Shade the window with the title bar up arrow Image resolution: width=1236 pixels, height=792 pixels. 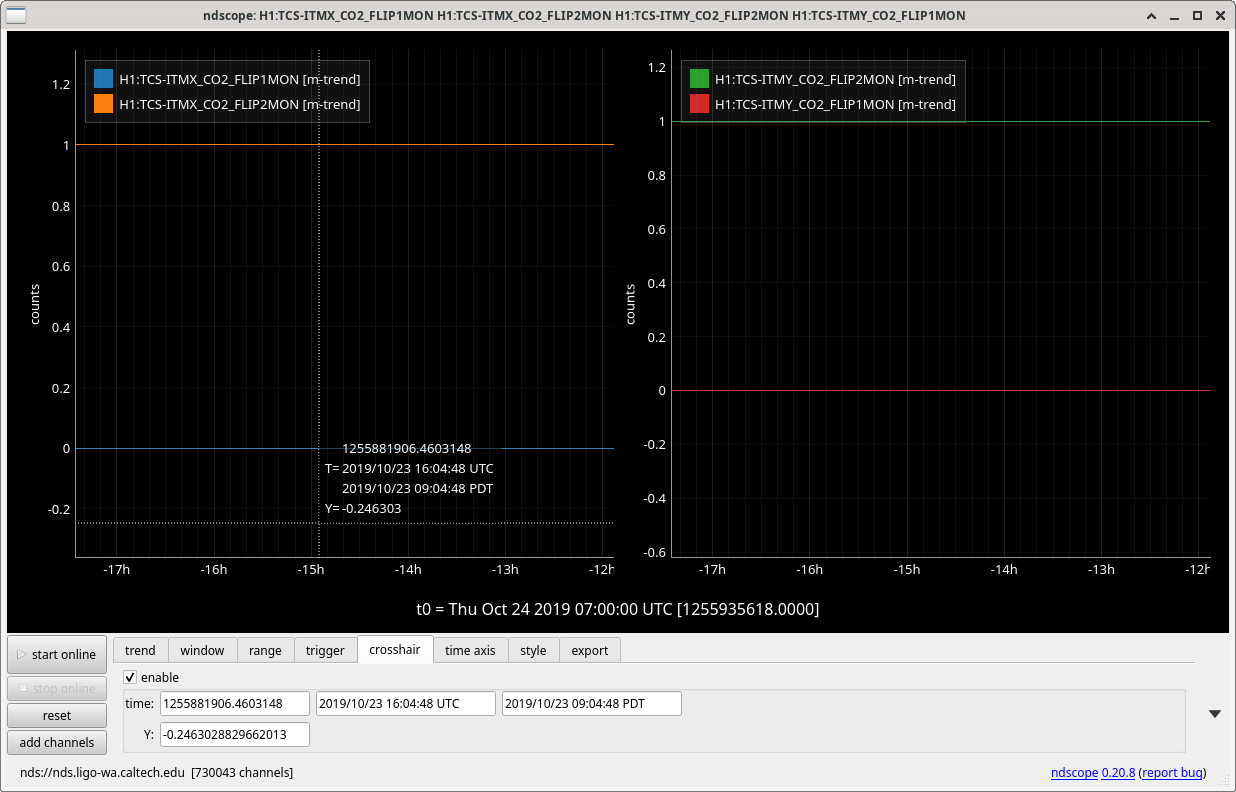coord(1153,15)
